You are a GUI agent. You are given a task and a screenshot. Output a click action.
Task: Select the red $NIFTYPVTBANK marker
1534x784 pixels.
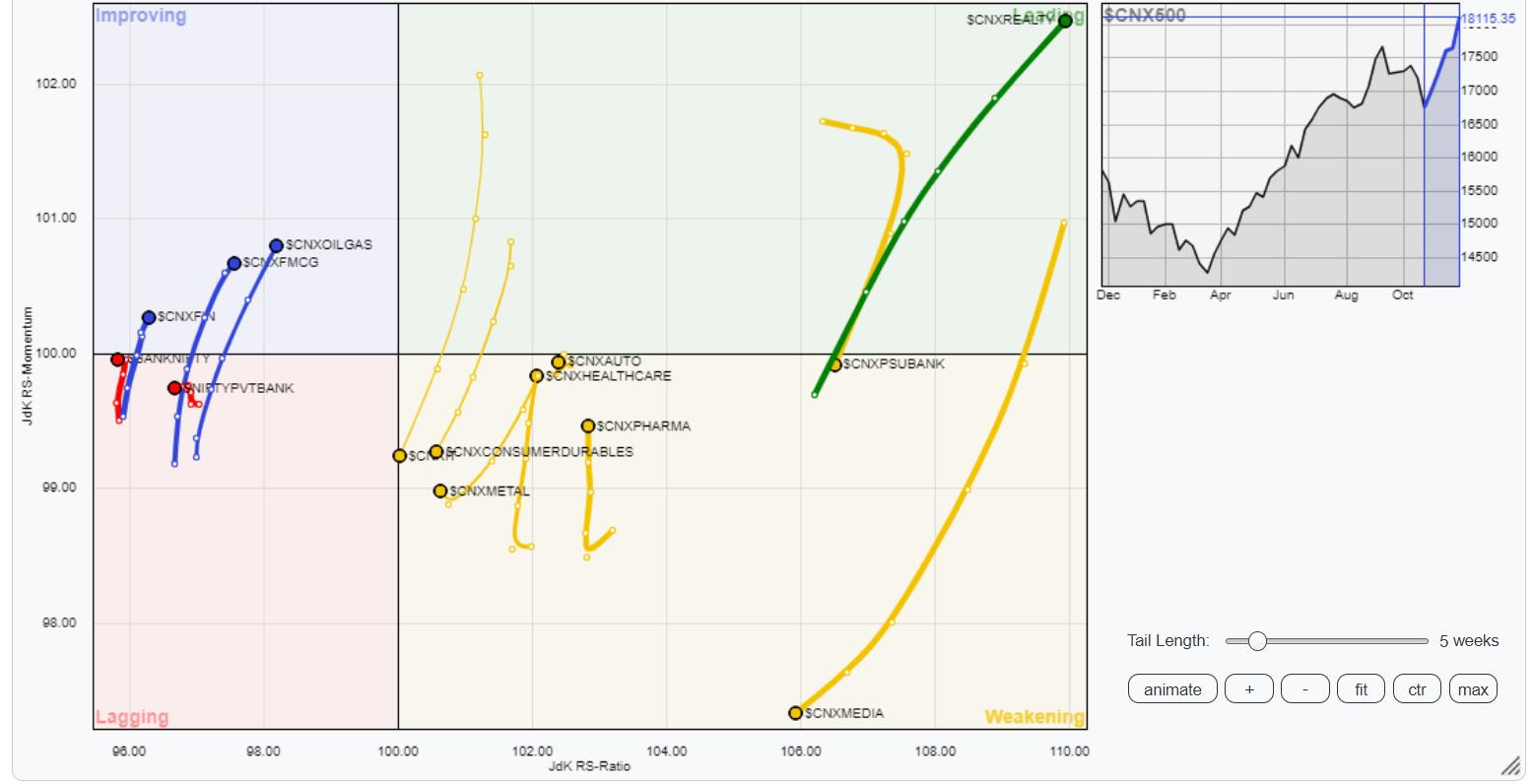(x=174, y=388)
